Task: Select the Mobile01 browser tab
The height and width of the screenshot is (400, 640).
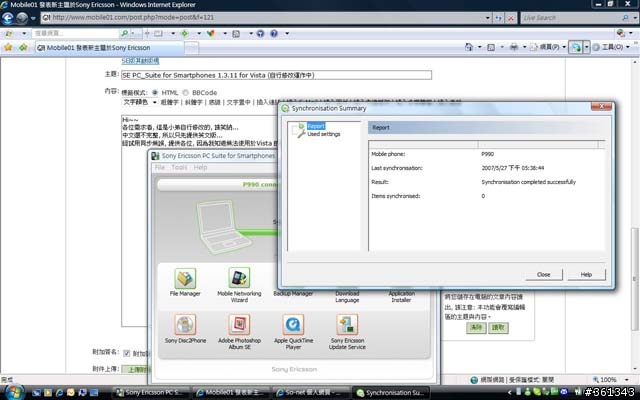Action: pyautogui.click(x=109, y=48)
